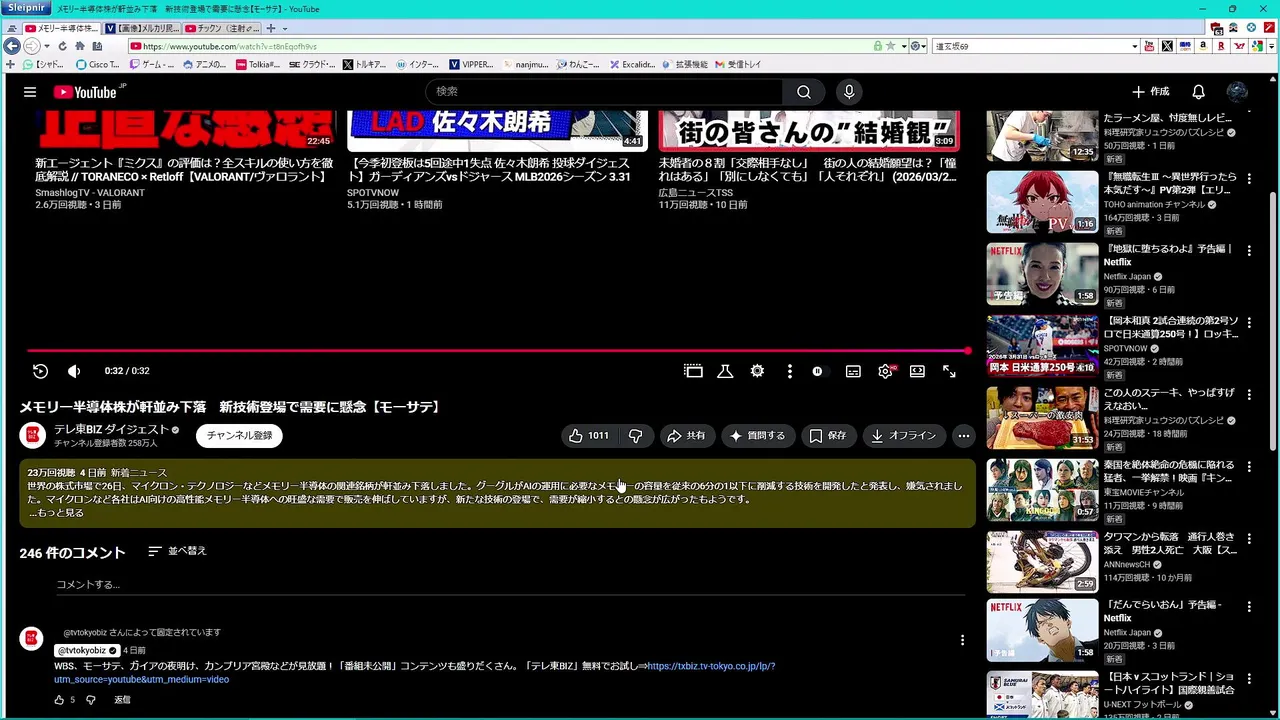Open YouTube notifications bell
This screenshot has width=1280, height=720.
1198,92
